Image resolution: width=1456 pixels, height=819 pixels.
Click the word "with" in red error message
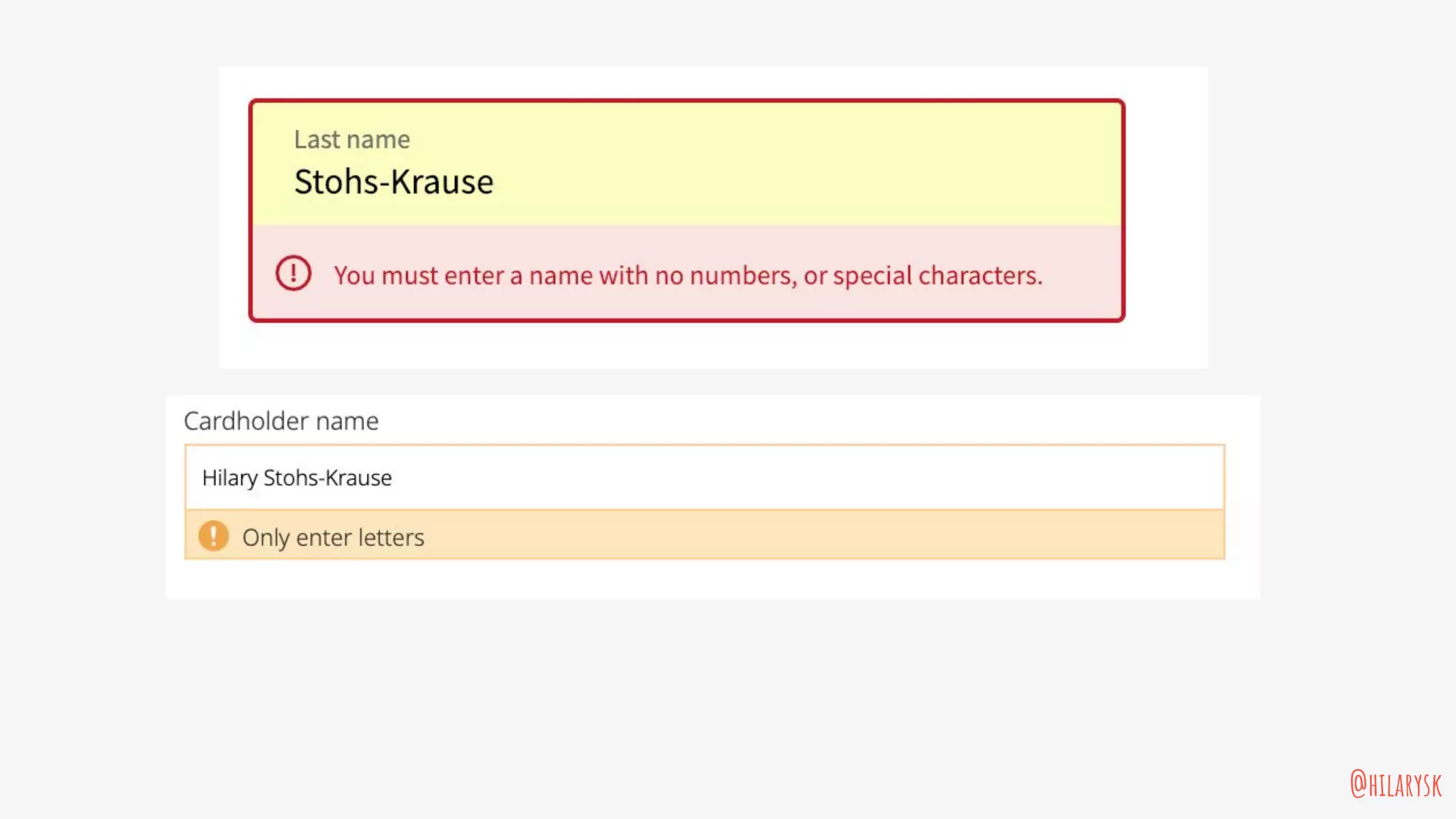coord(623,276)
